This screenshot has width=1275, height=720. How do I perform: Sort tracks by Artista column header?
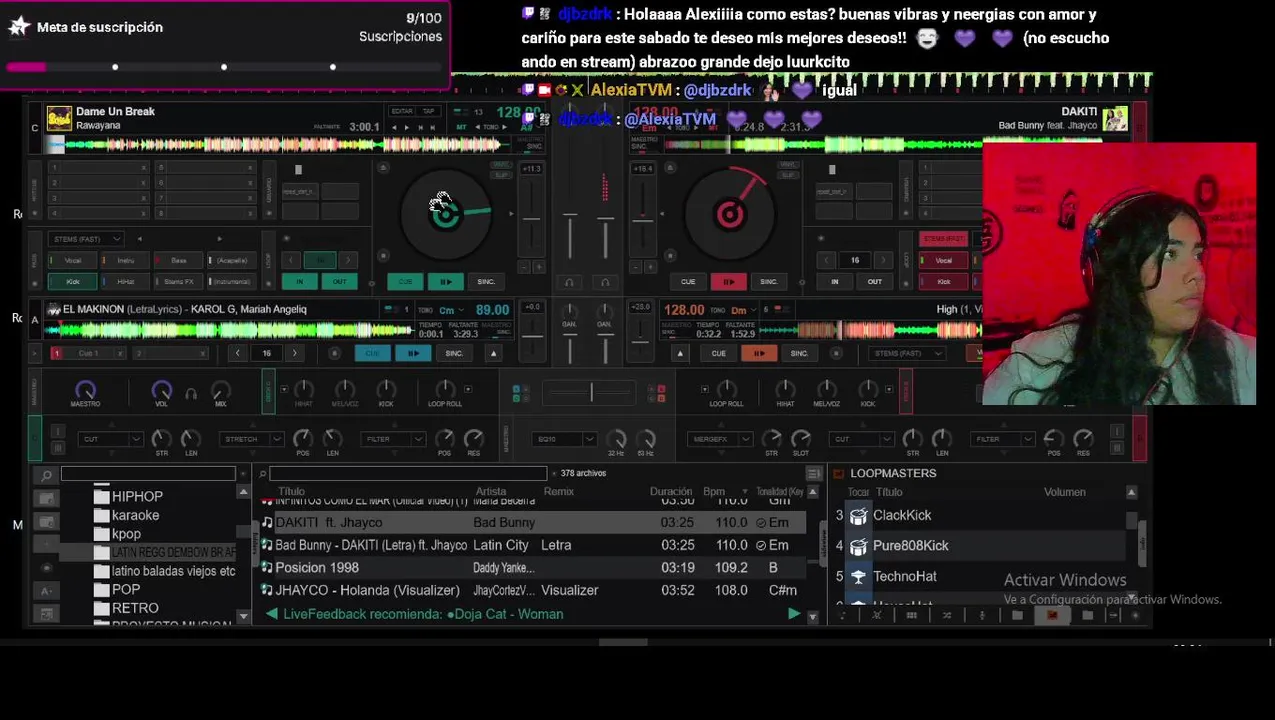(x=491, y=492)
